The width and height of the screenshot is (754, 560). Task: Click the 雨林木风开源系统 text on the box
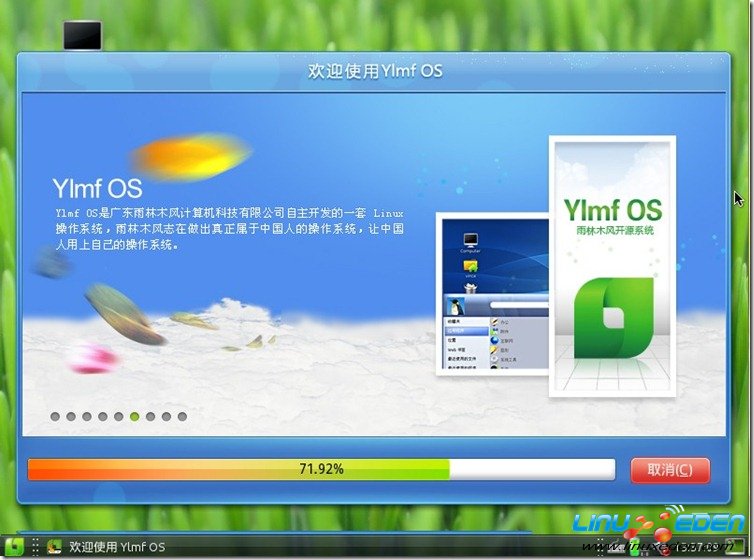tap(615, 231)
